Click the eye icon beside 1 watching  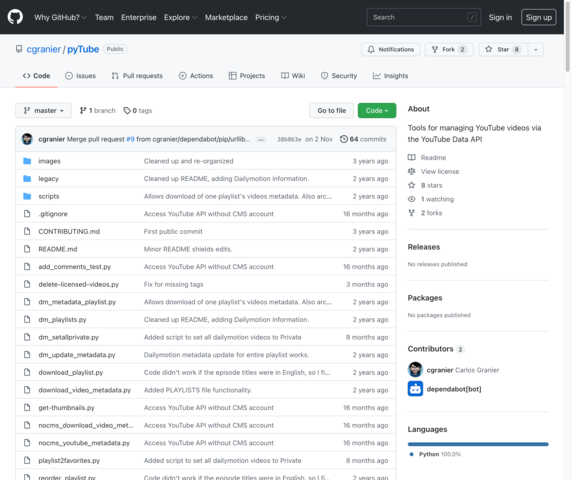411,199
